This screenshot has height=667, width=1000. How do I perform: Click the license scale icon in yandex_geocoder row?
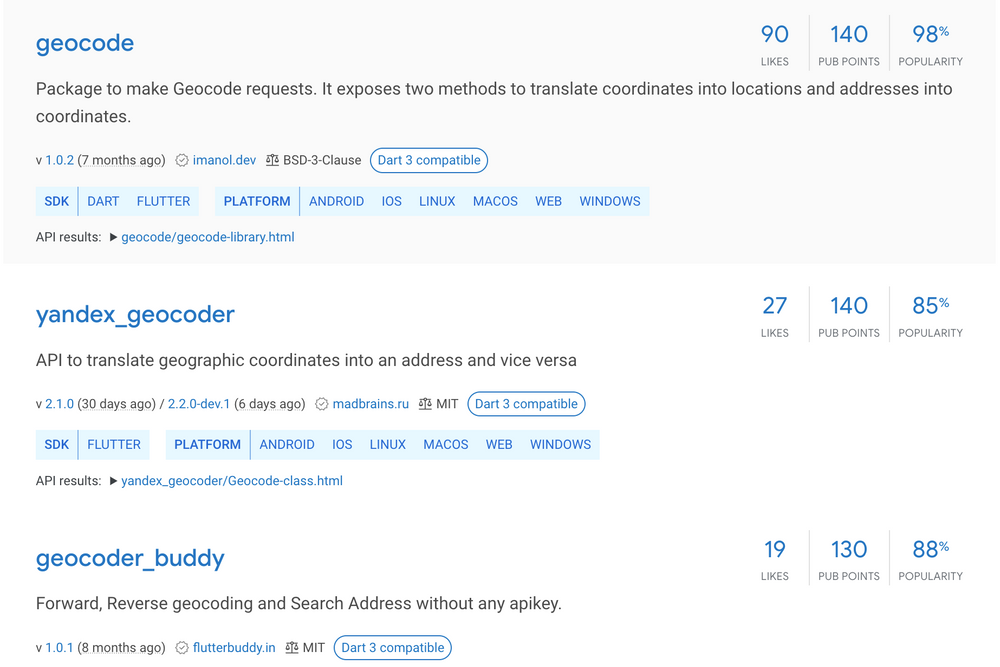pyautogui.click(x=425, y=404)
